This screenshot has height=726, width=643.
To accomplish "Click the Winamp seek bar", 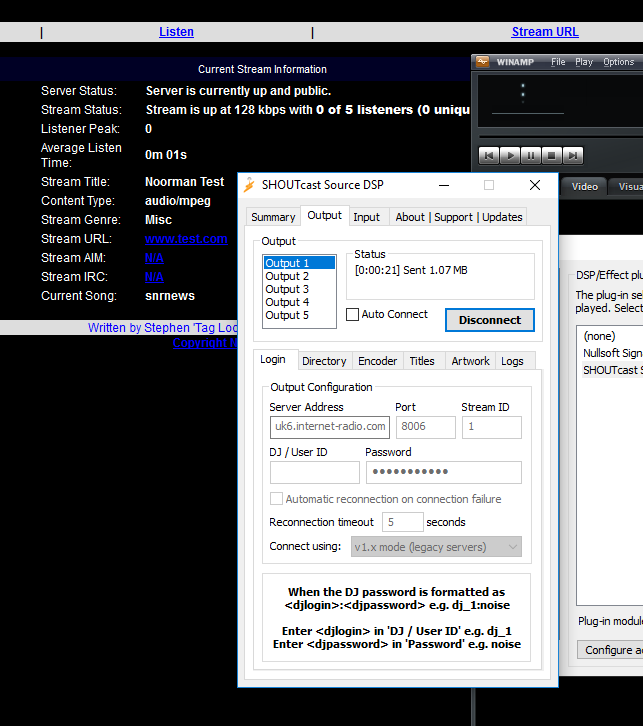I will coord(560,136).
